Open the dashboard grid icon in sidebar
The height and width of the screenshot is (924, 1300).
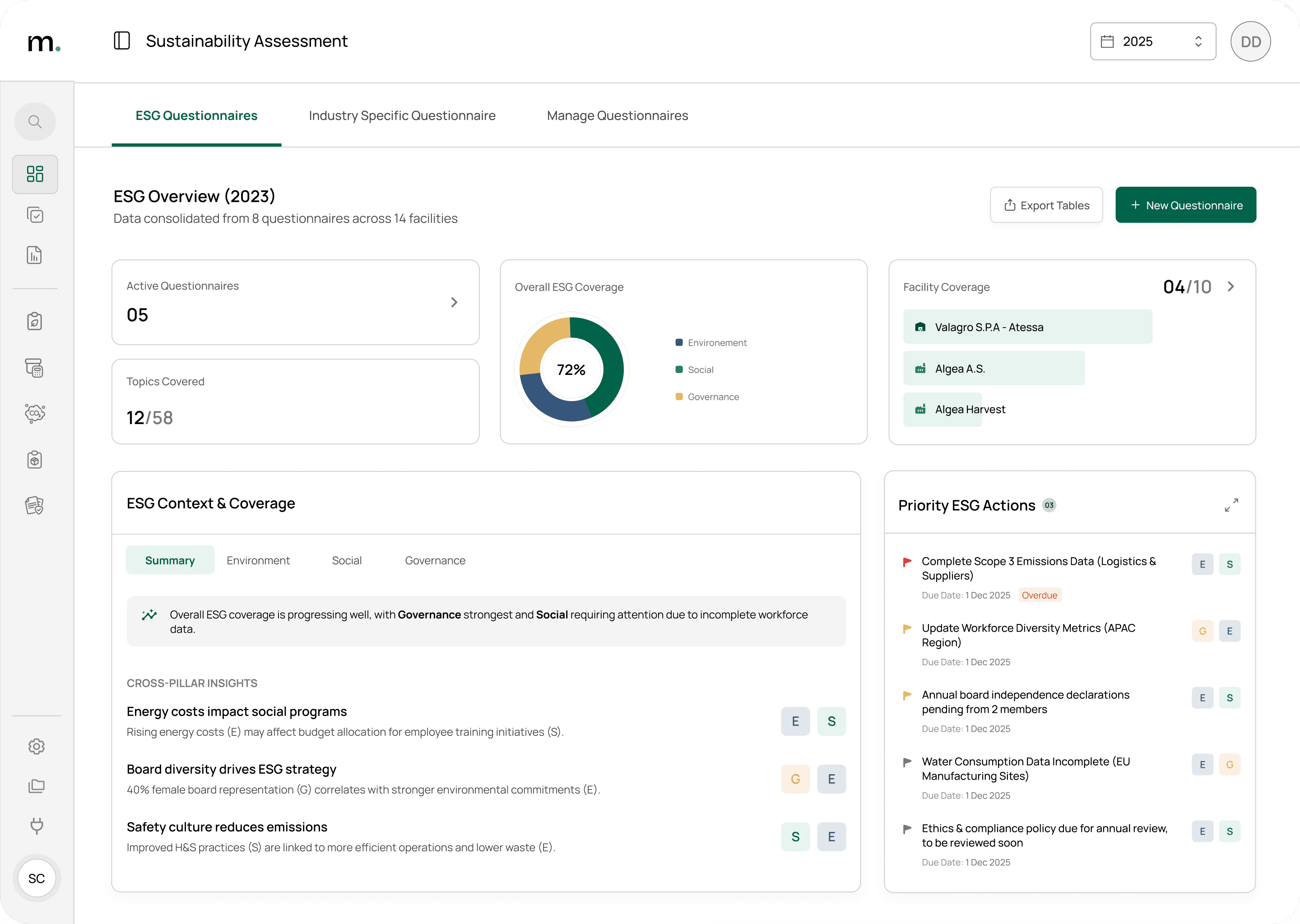35,174
